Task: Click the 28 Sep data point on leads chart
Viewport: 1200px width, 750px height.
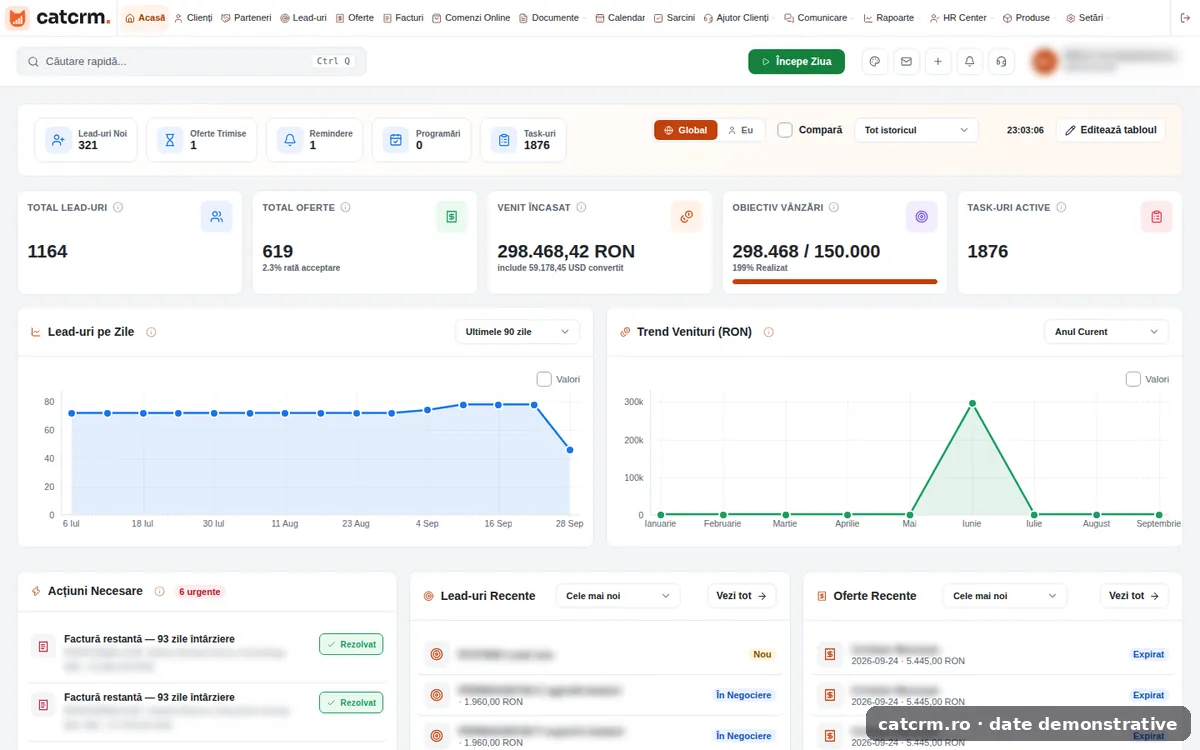Action: pos(570,450)
